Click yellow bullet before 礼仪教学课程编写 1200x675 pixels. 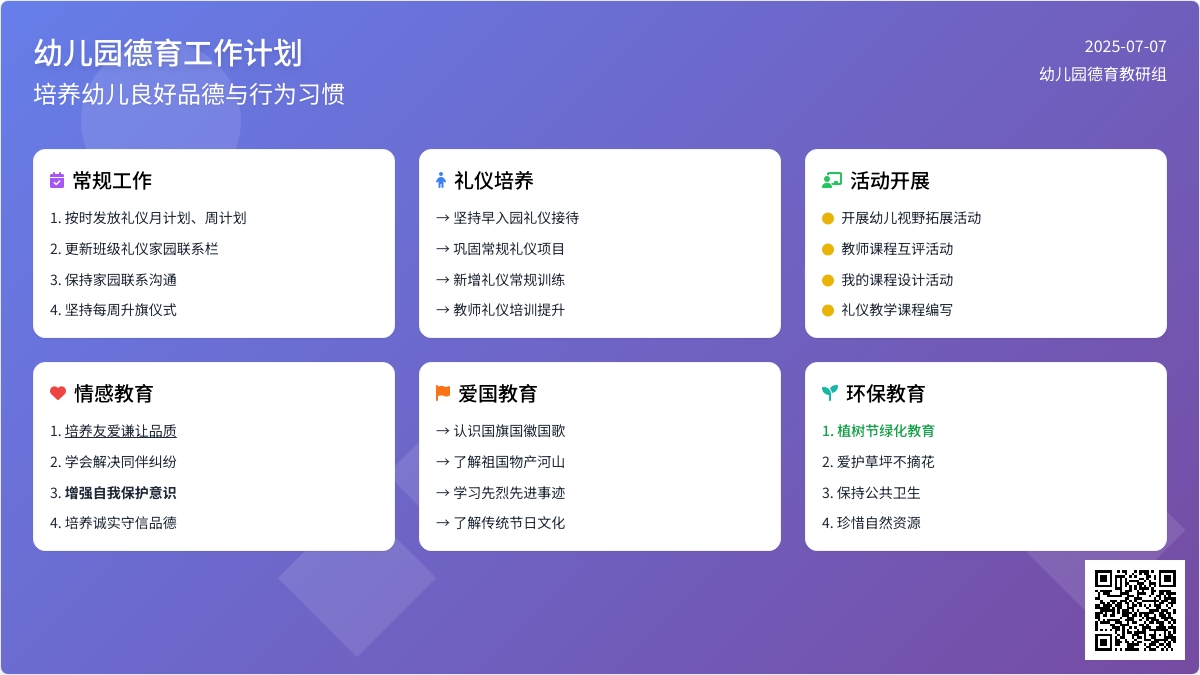828,310
